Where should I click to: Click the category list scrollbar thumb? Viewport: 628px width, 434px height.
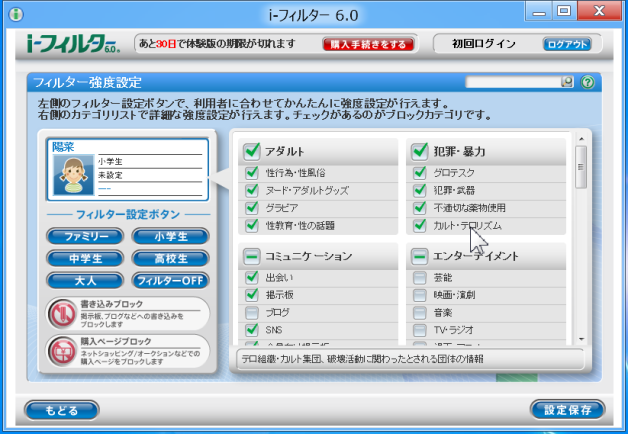click(x=581, y=167)
